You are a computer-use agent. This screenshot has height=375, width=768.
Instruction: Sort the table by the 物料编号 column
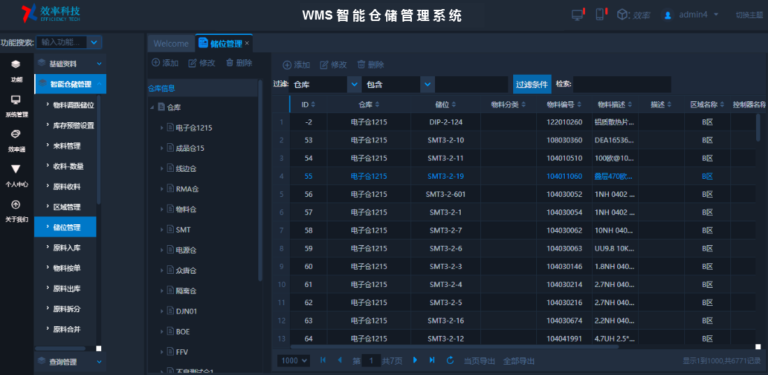click(x=579, y=104)
